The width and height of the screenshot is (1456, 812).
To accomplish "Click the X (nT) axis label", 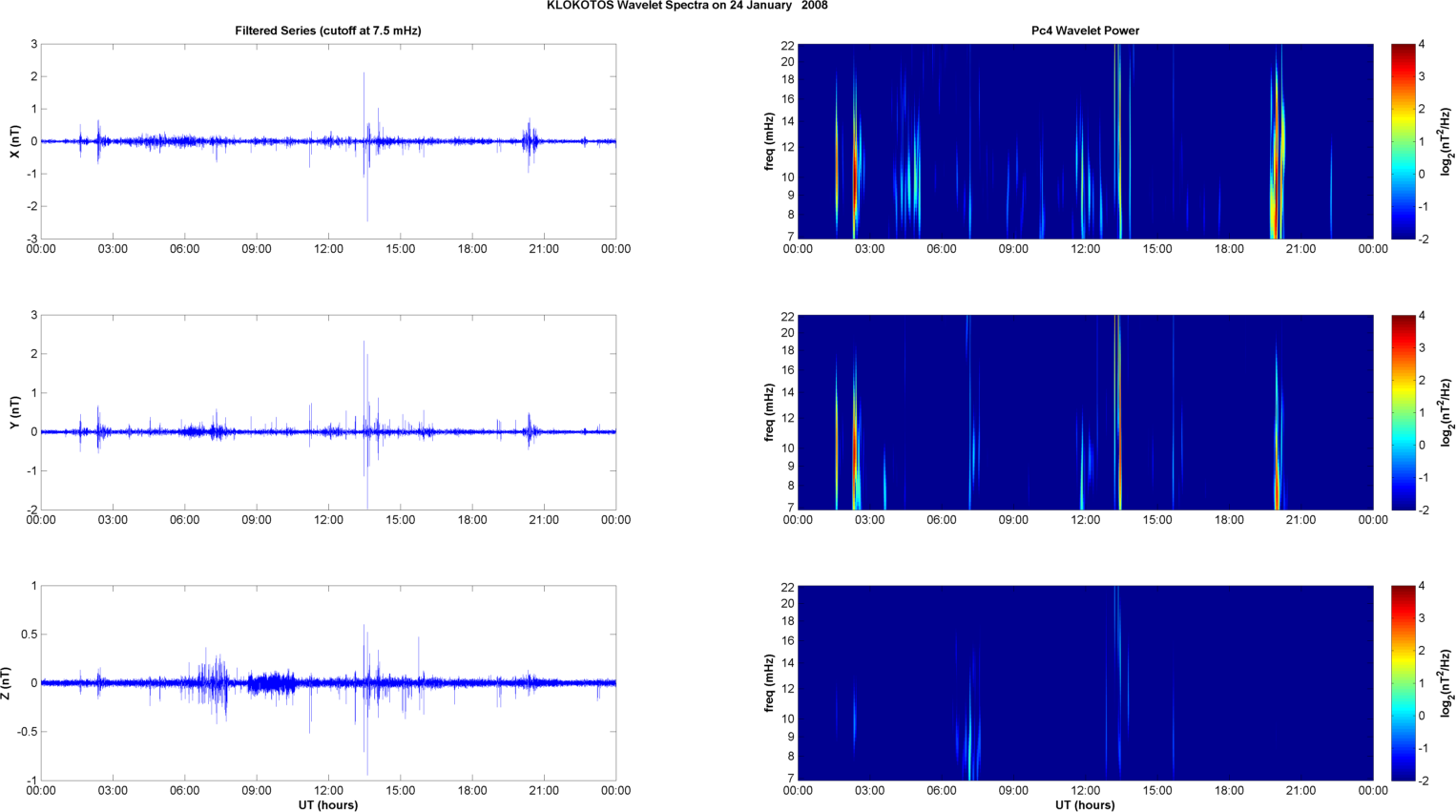I will click(x=14, y=141).
